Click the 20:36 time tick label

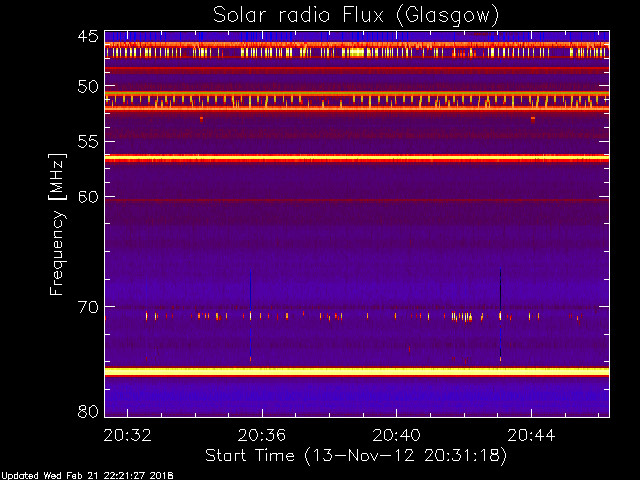(262, 435)
